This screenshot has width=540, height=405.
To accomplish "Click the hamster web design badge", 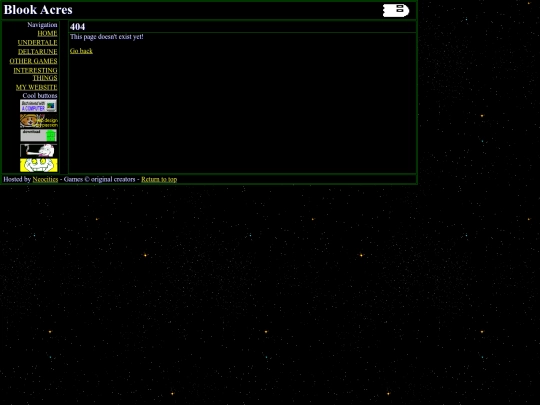I will tap(39, 121).
